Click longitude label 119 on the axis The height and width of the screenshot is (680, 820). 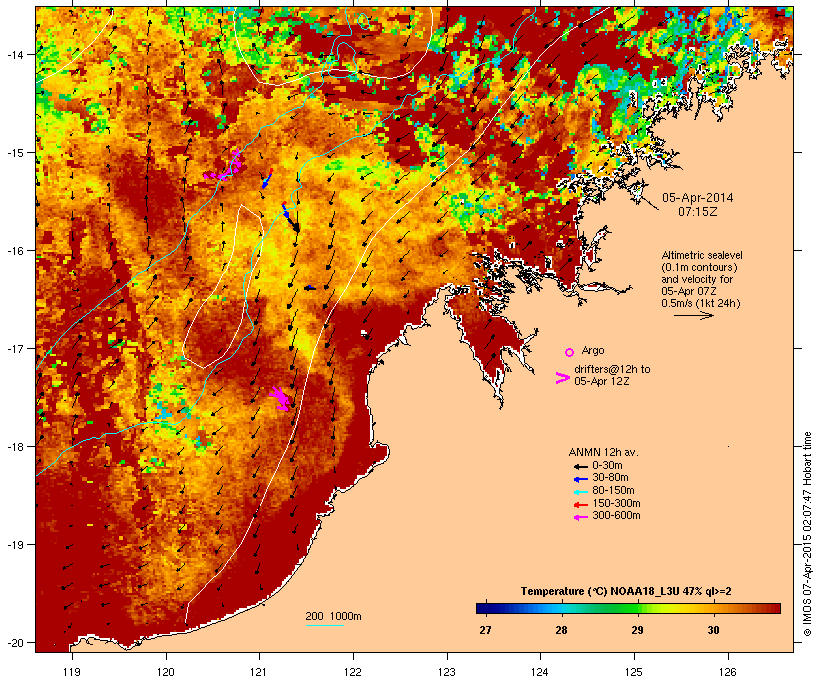tap(72, 672)
